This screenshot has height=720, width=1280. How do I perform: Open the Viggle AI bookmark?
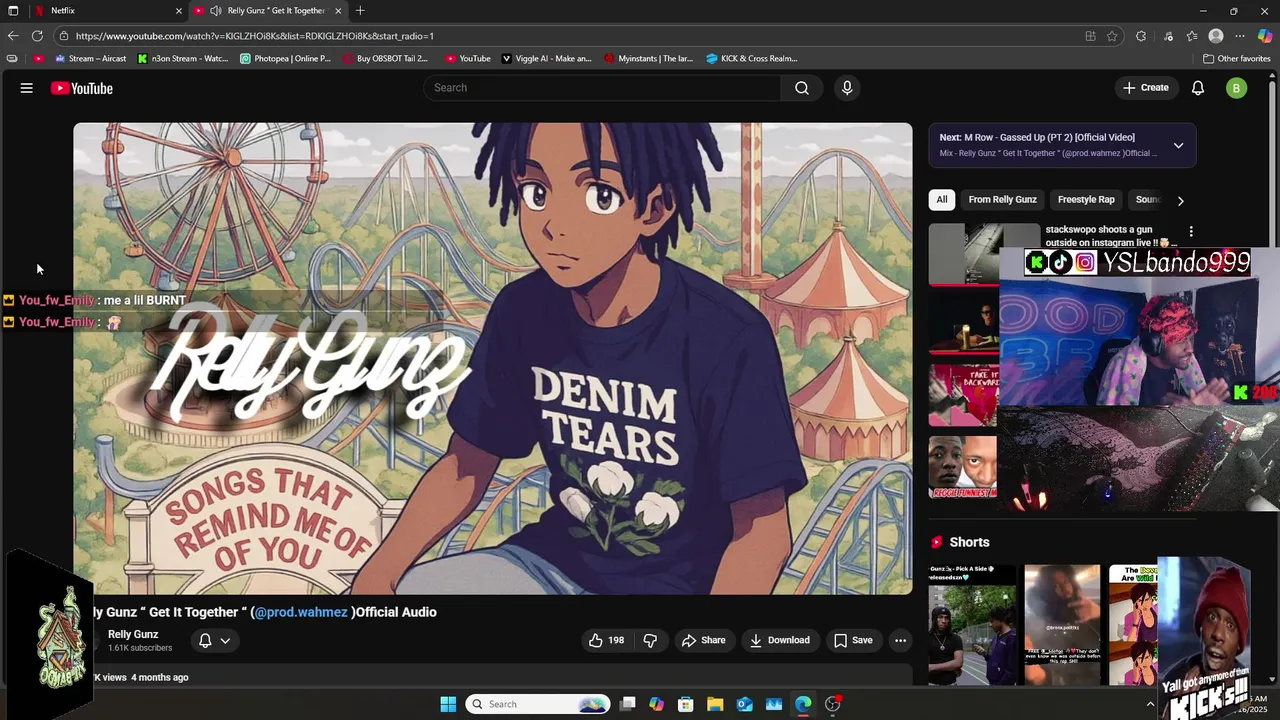tap(546, 59)
